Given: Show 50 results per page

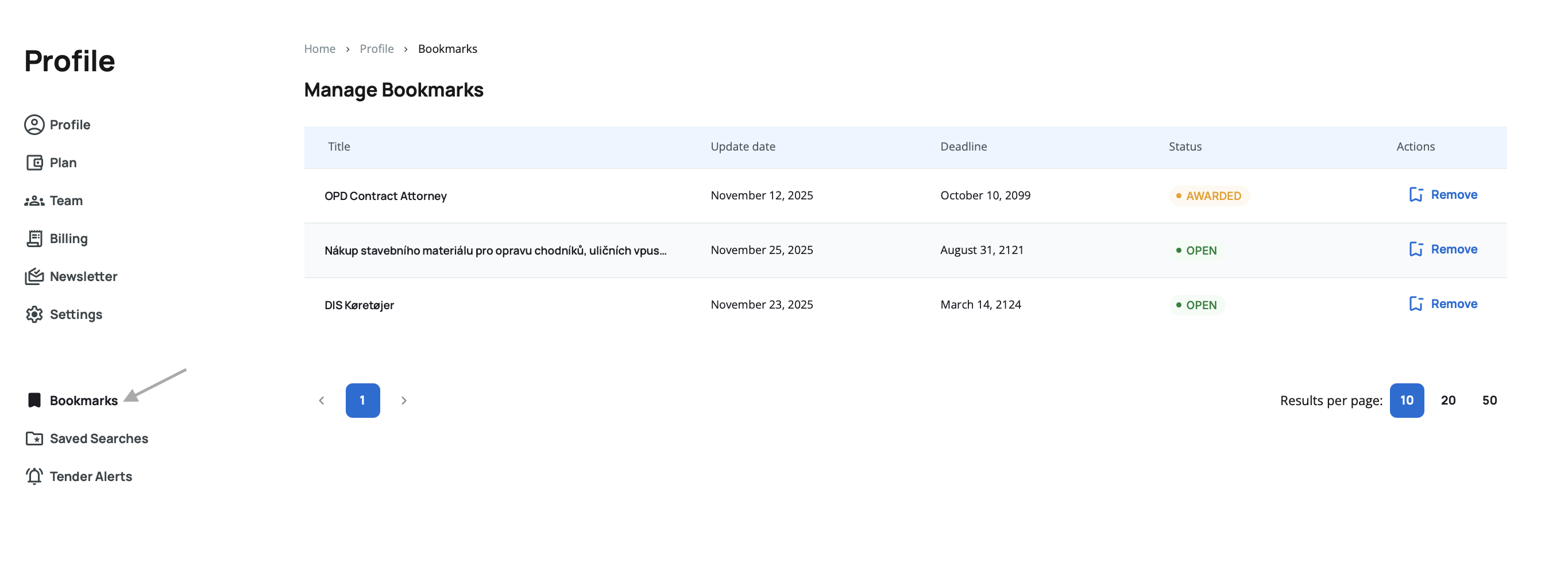Looking at the screenshot, I should [1489, 401].
